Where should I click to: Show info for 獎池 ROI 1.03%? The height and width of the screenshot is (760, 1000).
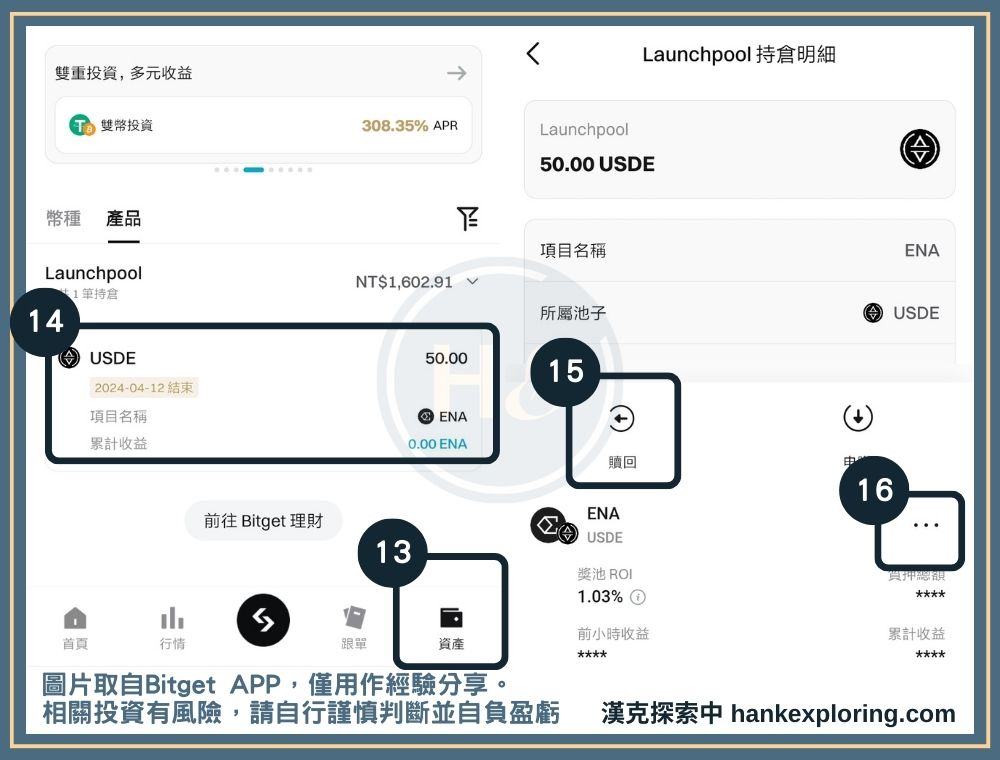(638, 597)
